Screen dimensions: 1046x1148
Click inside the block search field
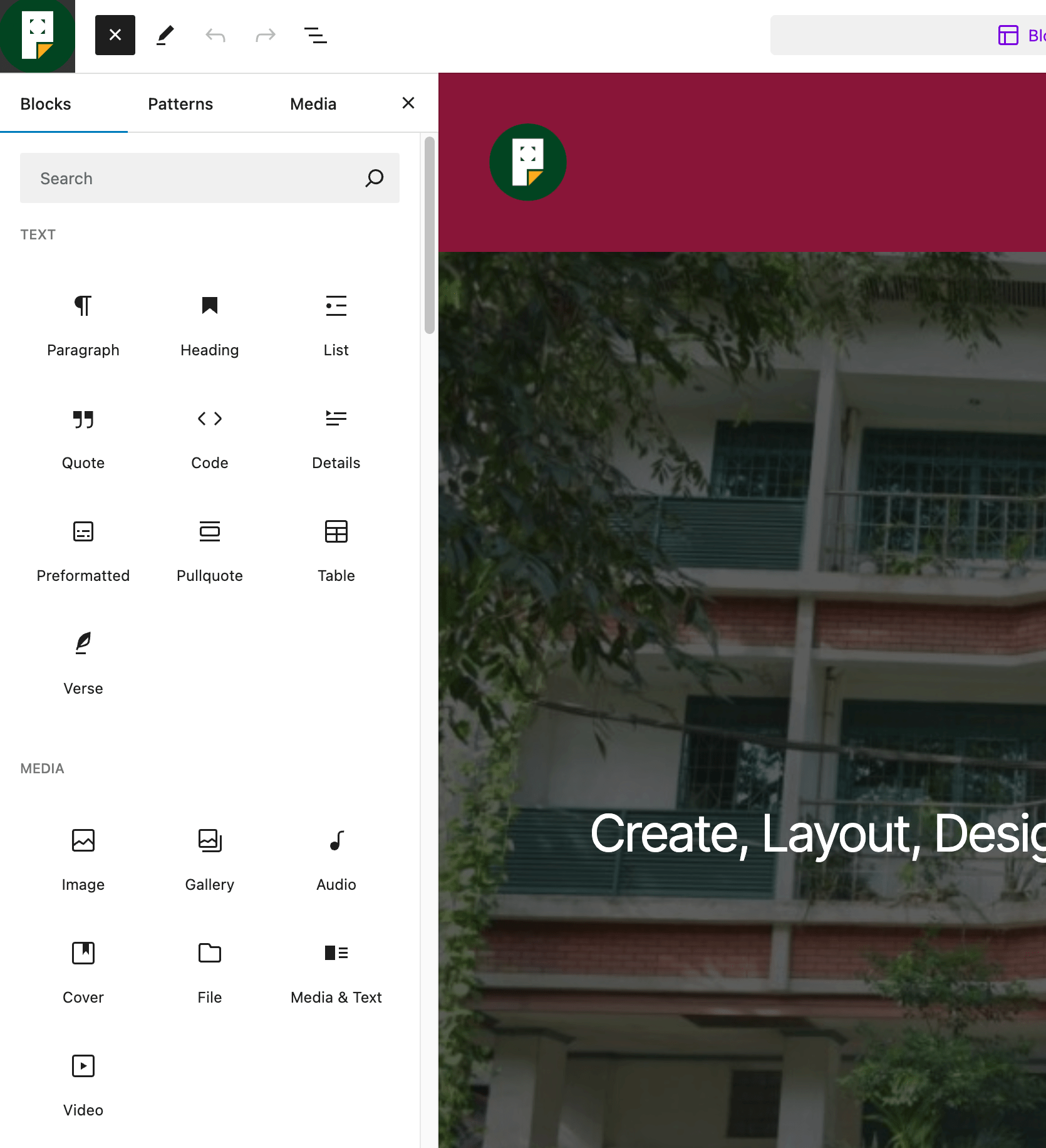pos(188,178)
